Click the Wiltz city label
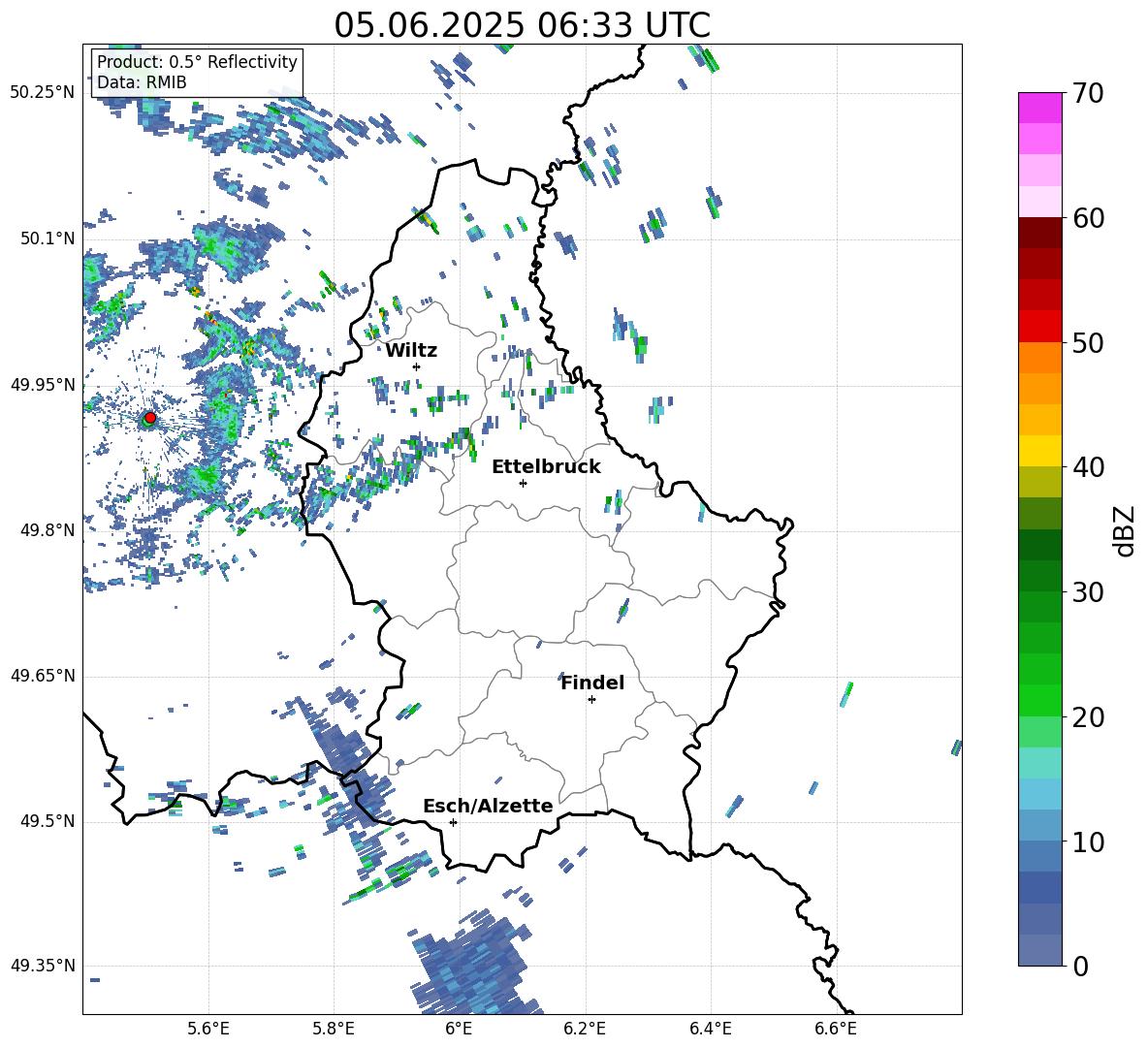The width and height of the screenshot is (1148, 1048). click(x=411, y=351)
